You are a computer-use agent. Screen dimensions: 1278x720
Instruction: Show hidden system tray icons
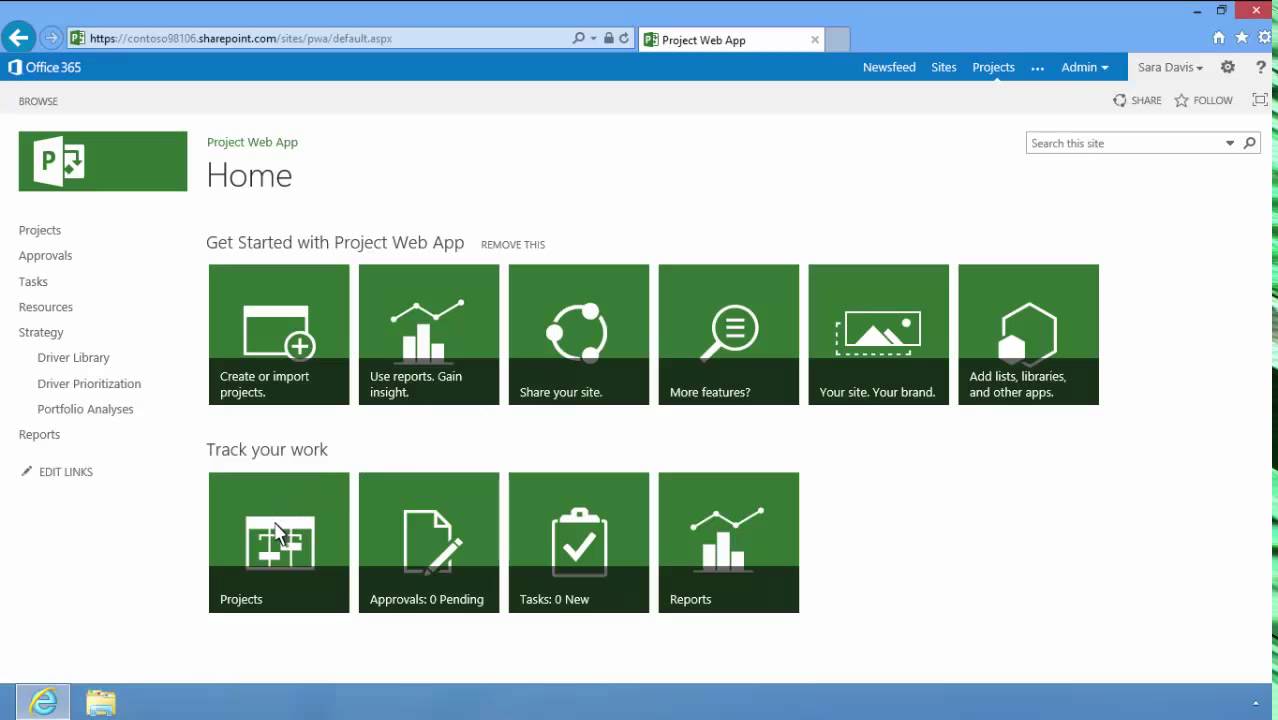1255,703
